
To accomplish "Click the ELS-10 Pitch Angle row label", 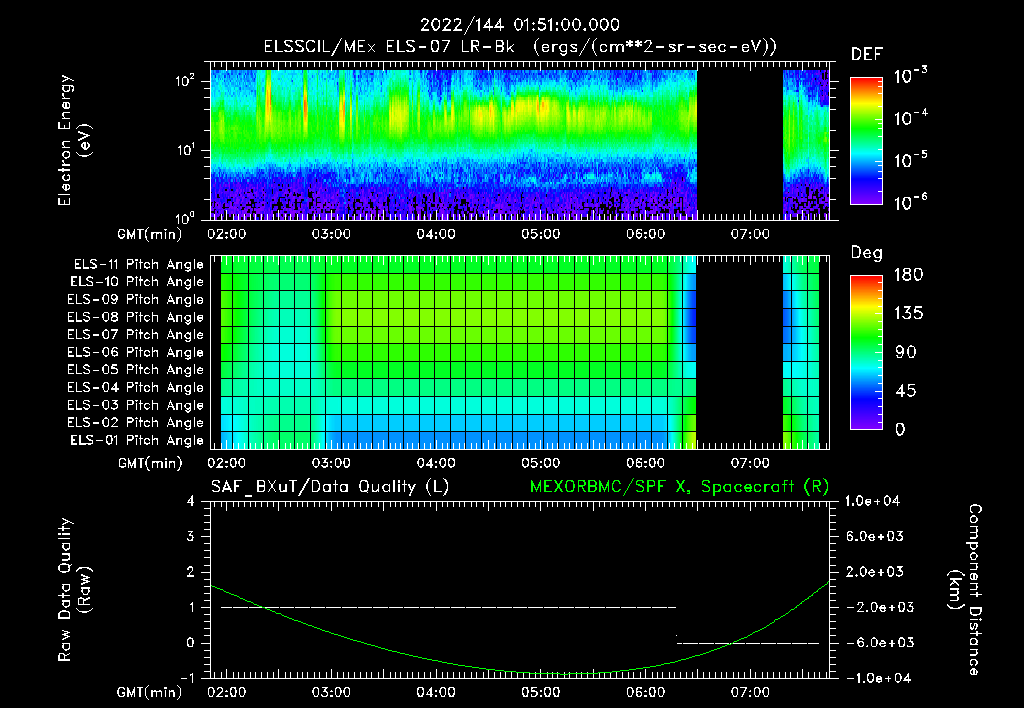I will pos(137,282).
